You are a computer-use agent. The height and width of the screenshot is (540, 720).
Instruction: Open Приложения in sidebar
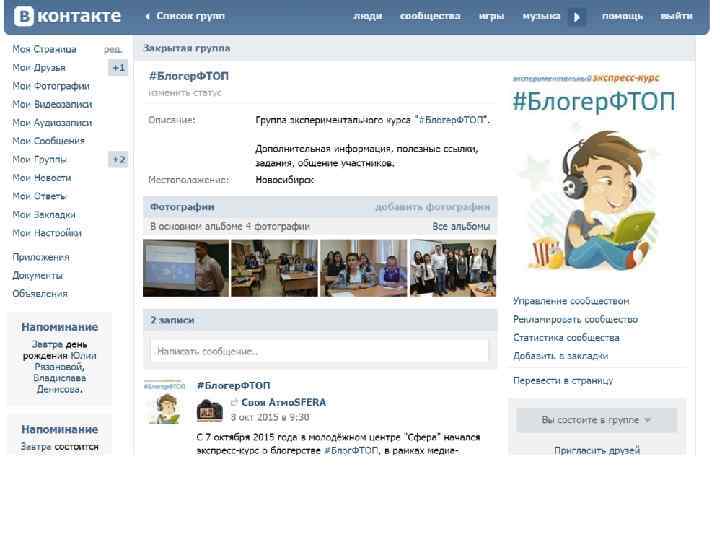[x=41, y=258]
